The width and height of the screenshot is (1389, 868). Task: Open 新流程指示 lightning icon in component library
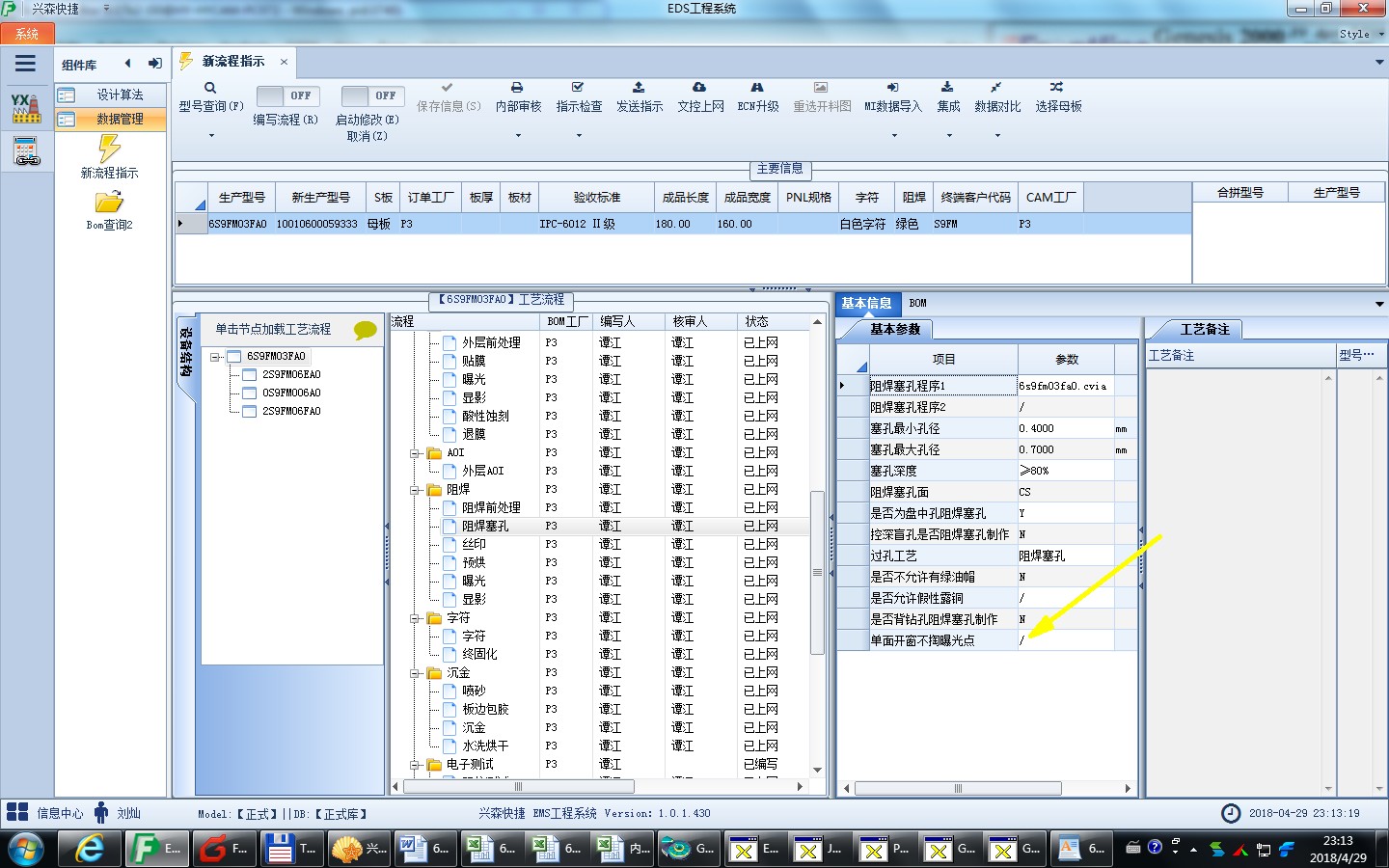point(109,149)
